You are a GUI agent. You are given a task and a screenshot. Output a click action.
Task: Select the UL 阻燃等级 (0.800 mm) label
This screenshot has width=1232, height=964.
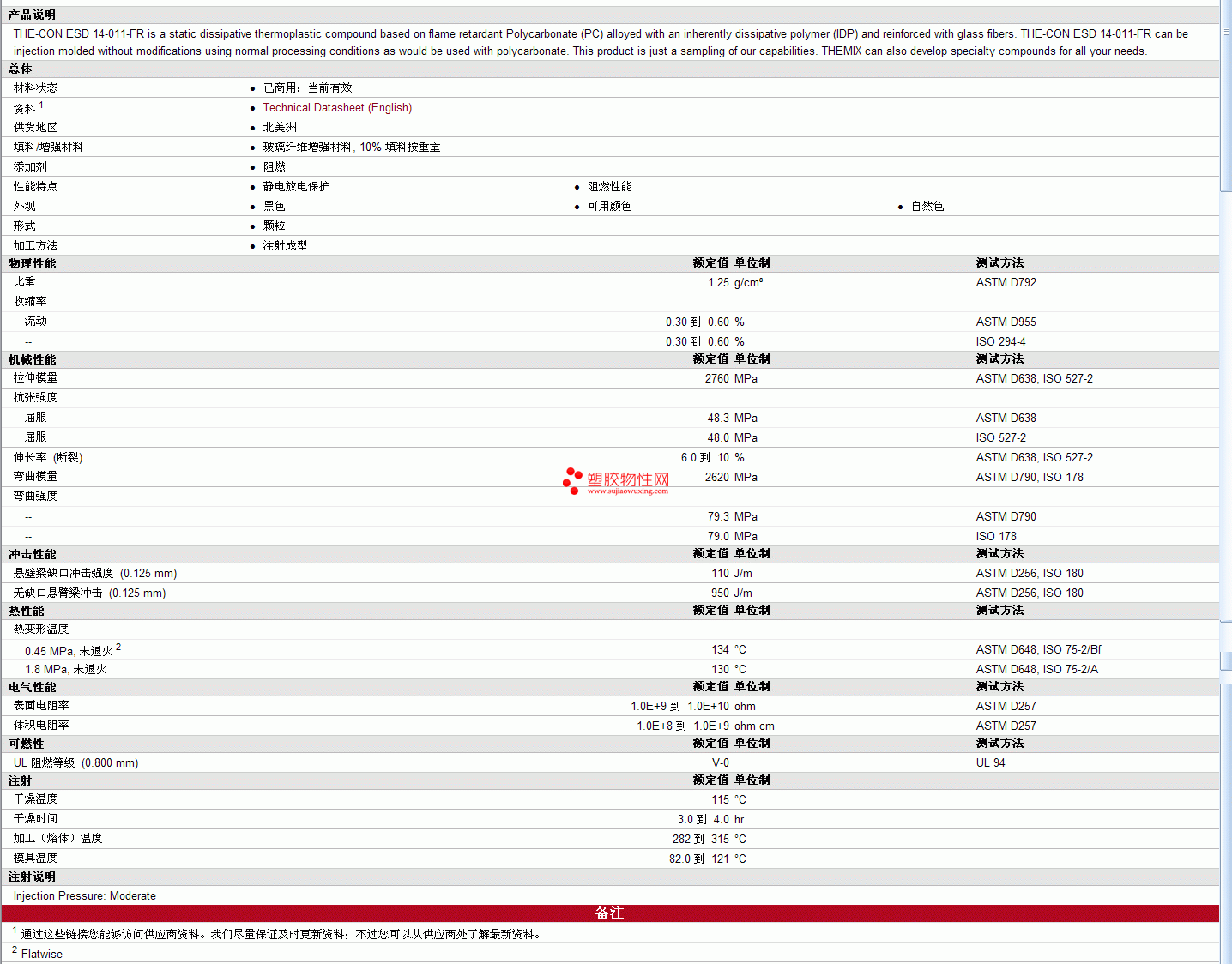pos(75,762)
